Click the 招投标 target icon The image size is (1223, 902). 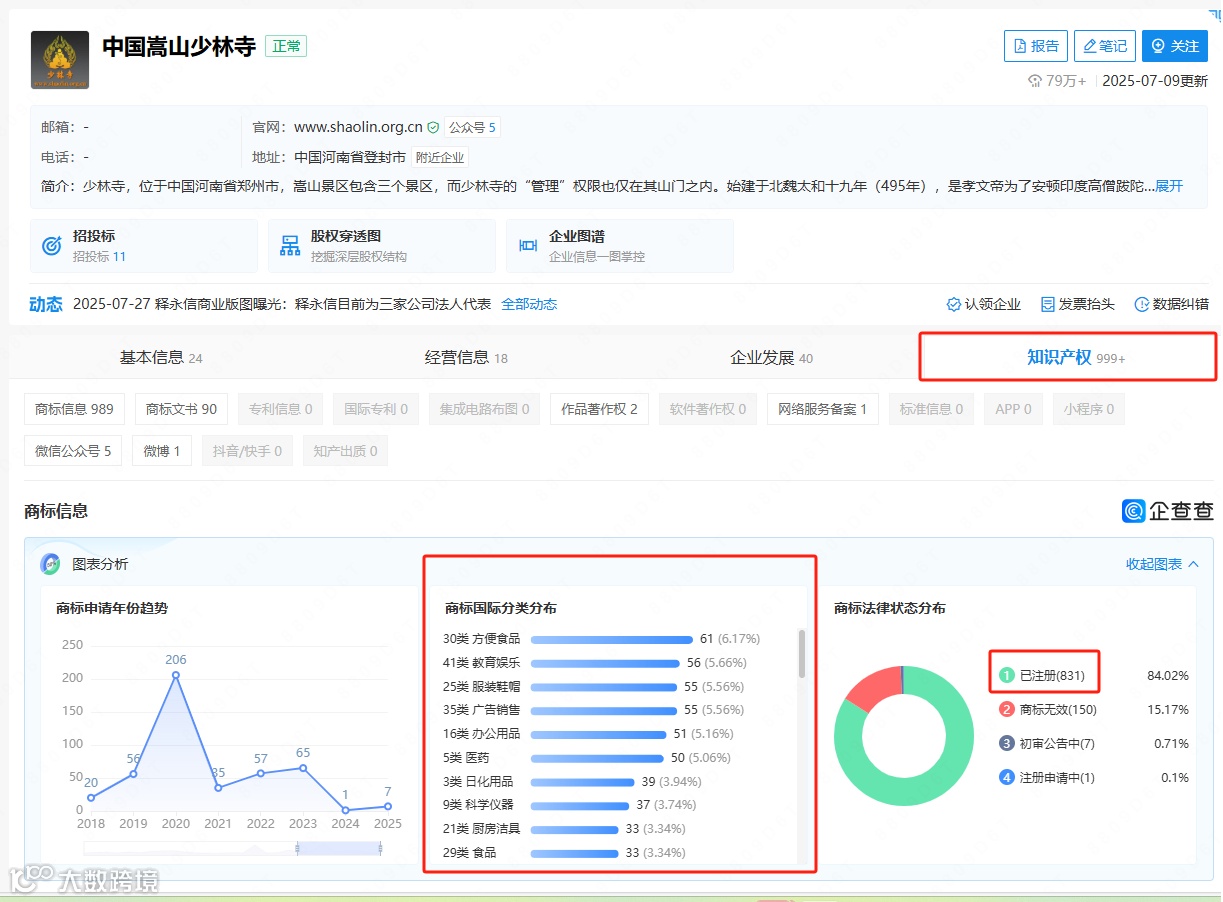51,246
